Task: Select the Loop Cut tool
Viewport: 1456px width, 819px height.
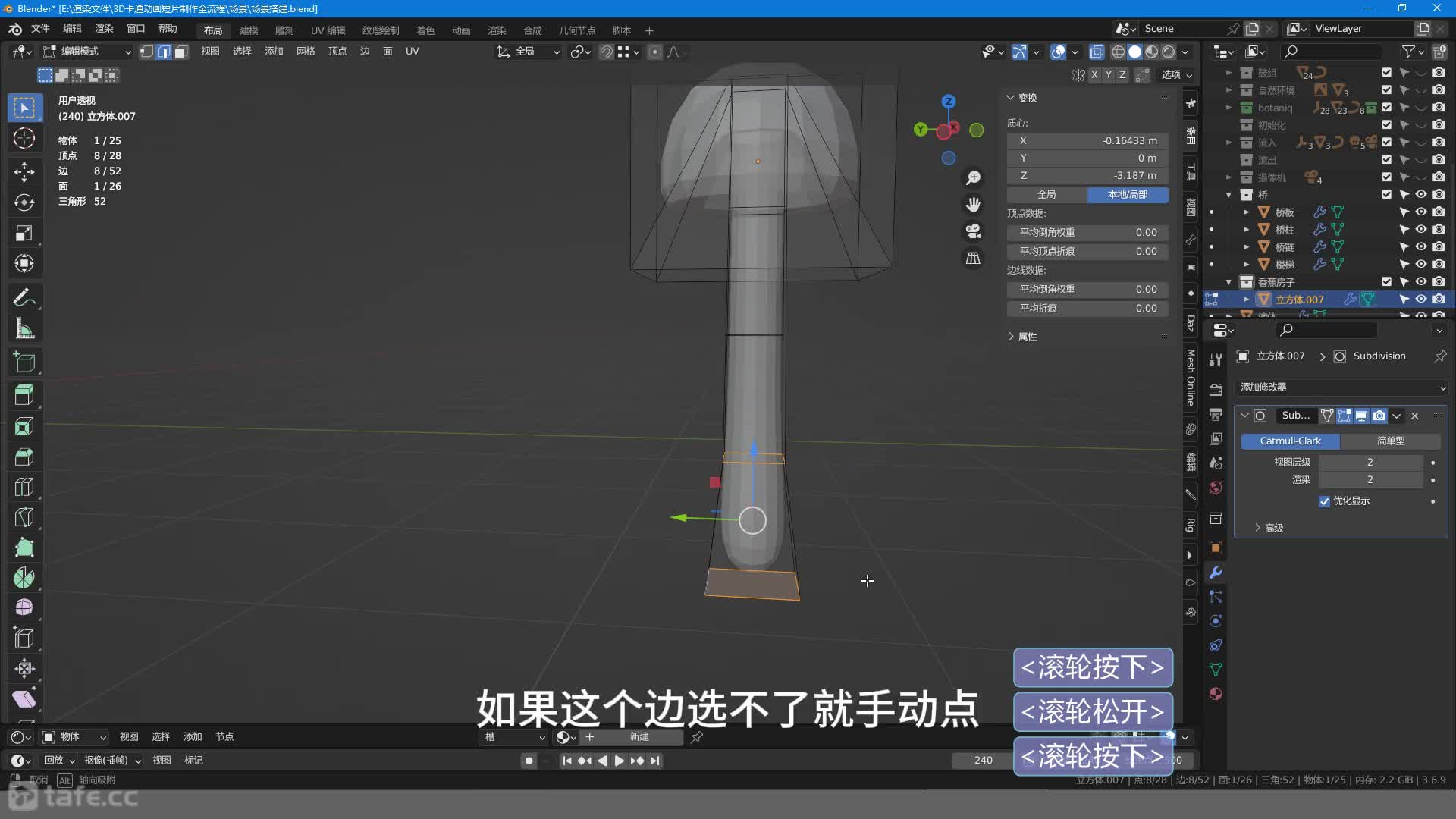Action: [24, 487]
